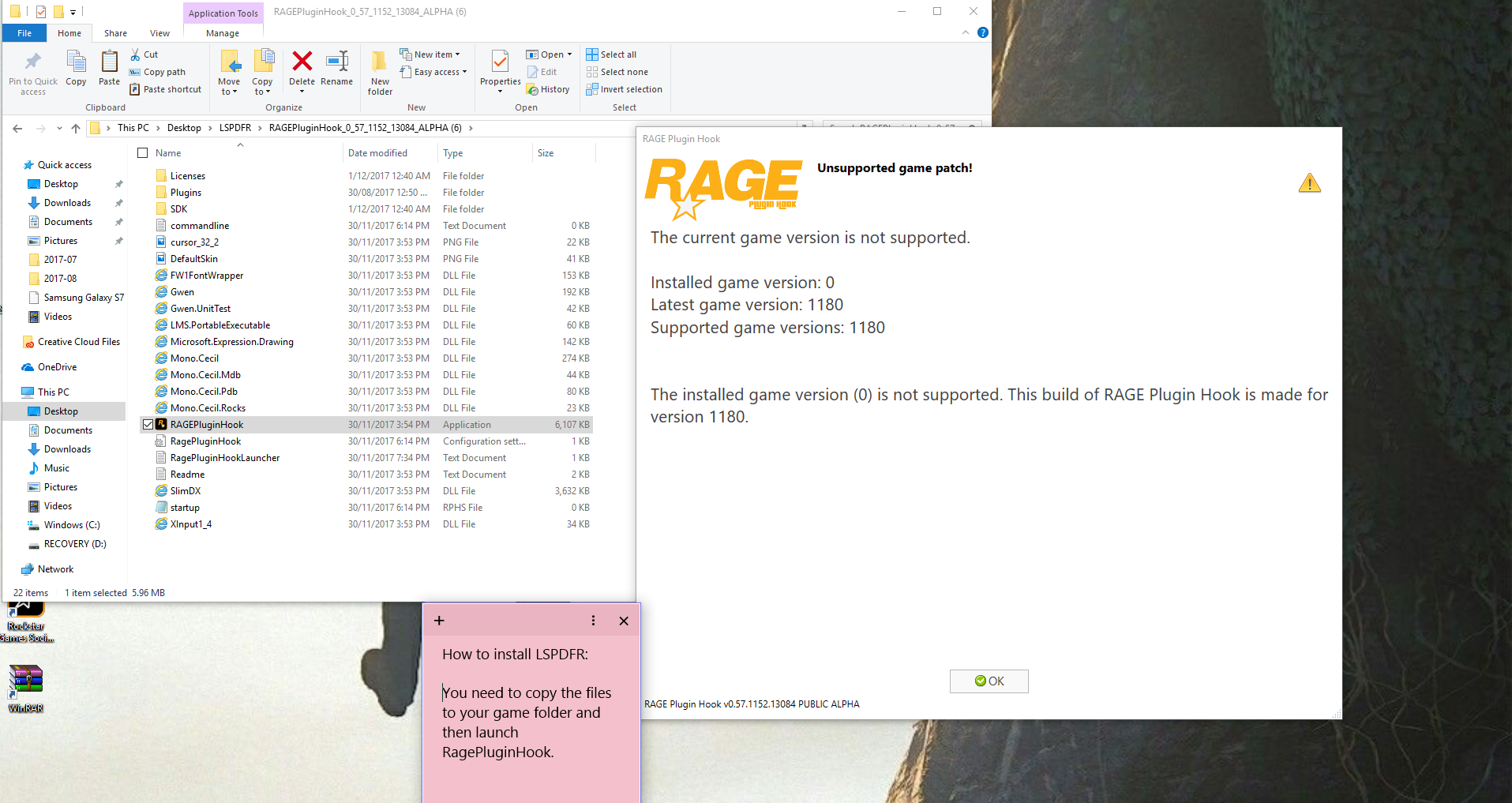1512x803 pixels.
Task: Click Paste shortcut in the ribbon
Action: (166, 89)
